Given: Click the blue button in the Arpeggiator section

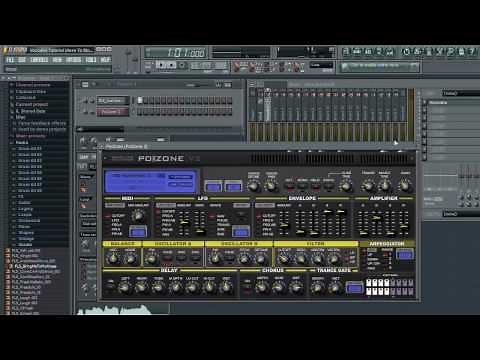Looking at the screenshot, I should pyautogui.click(x=405, y=255).
